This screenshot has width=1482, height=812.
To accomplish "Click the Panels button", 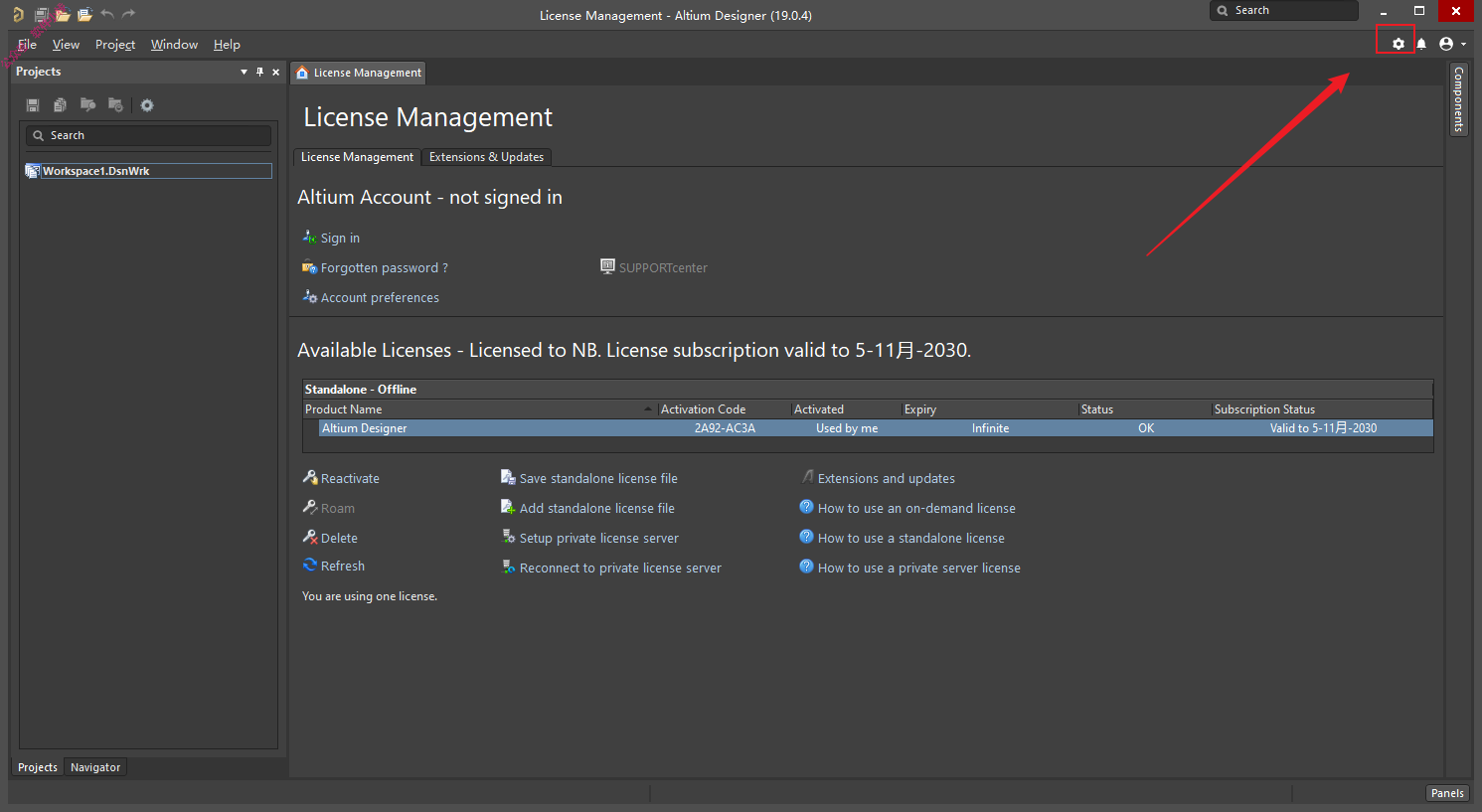I will [1447, 793].
